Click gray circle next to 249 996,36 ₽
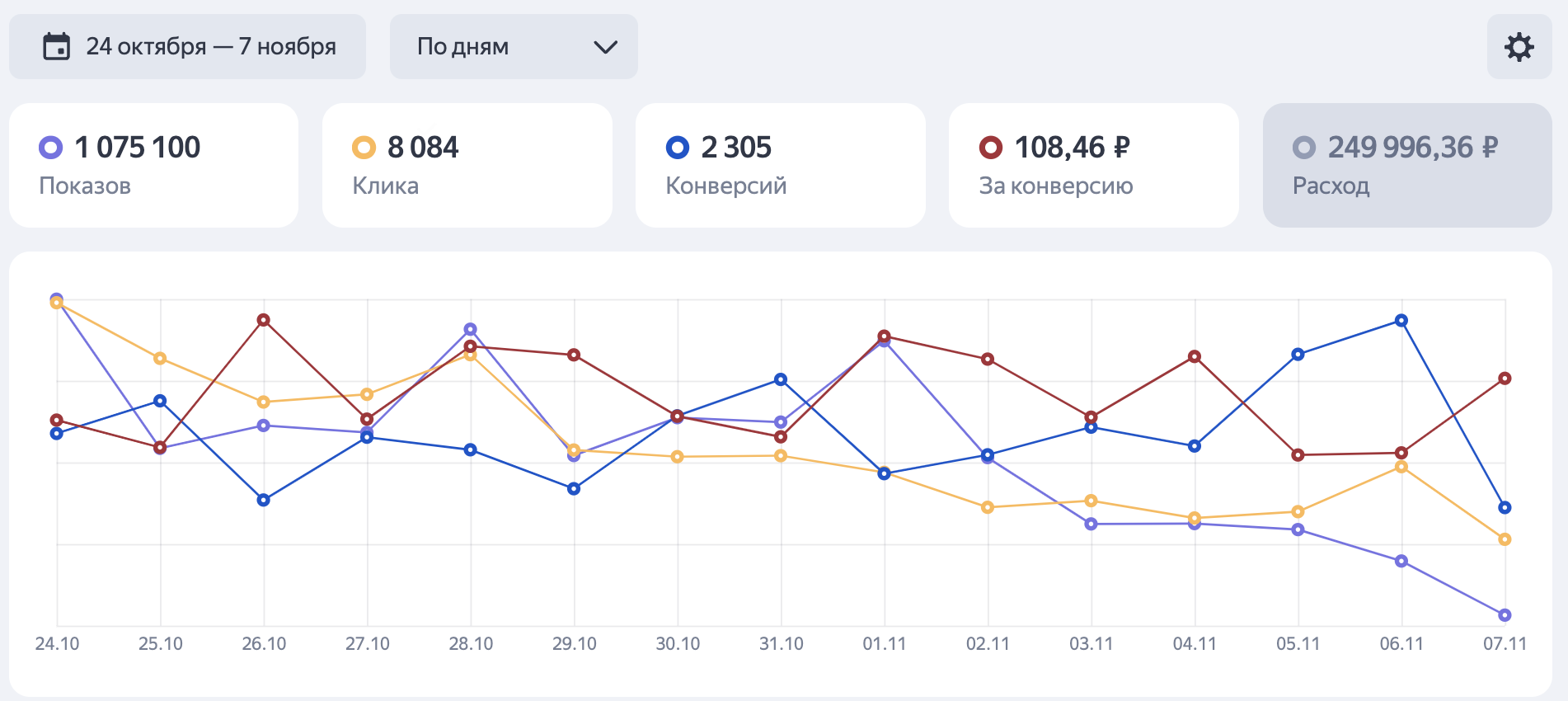1568x701 pixels. click(x=1304, y=148)
